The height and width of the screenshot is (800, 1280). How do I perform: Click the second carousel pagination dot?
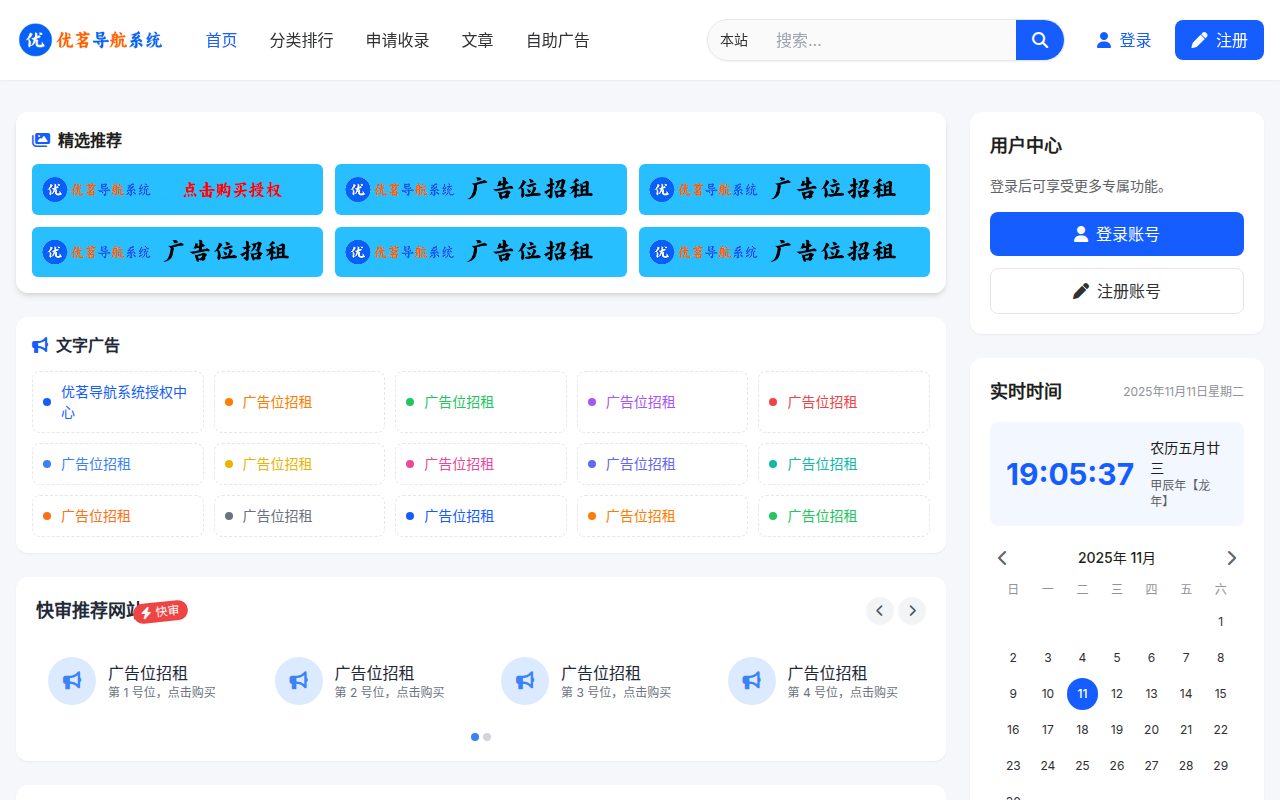tap(487, 737)
